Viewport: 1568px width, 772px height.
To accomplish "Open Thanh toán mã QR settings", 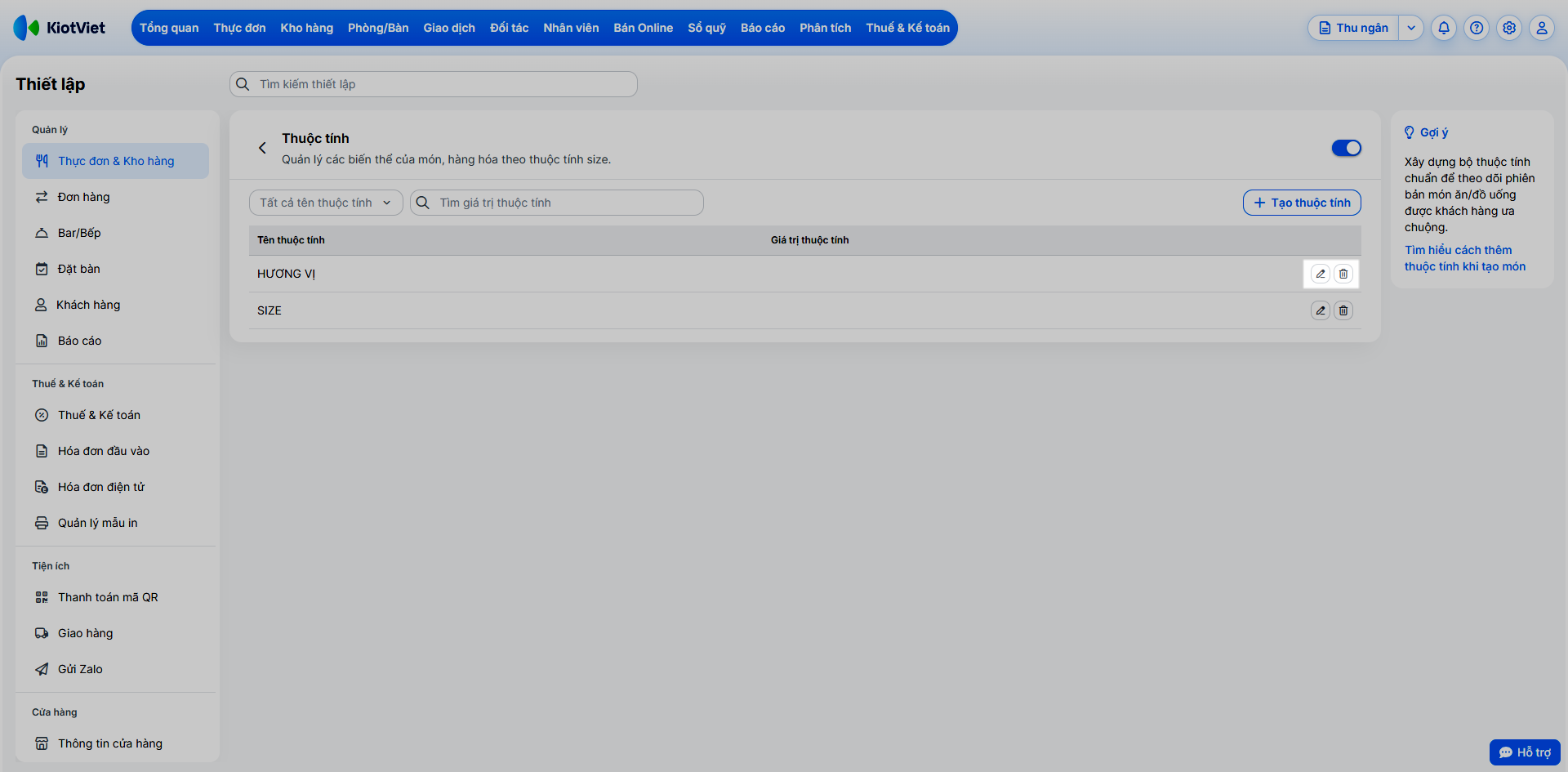I will point(115,597).
